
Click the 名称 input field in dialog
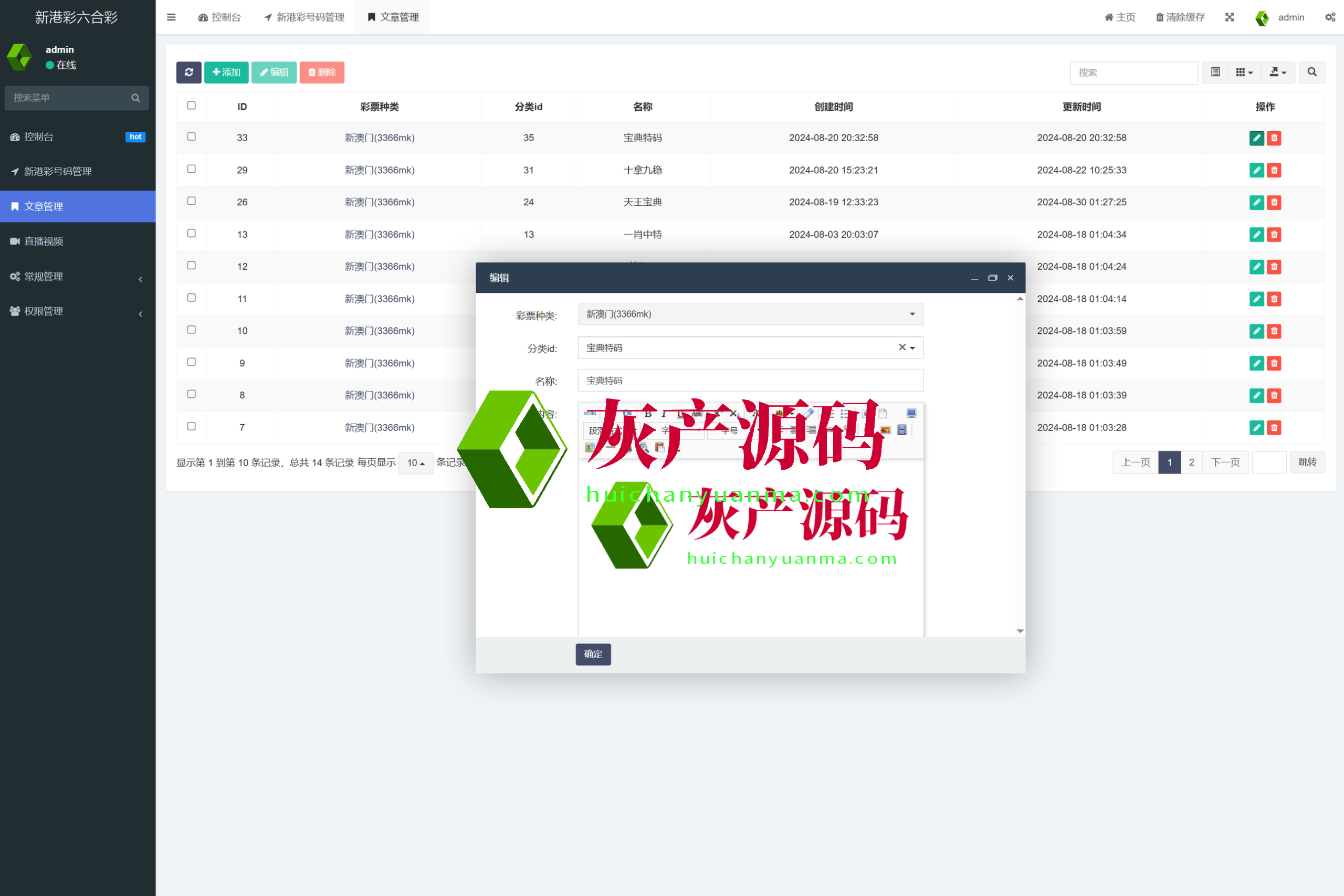(750, 381)
